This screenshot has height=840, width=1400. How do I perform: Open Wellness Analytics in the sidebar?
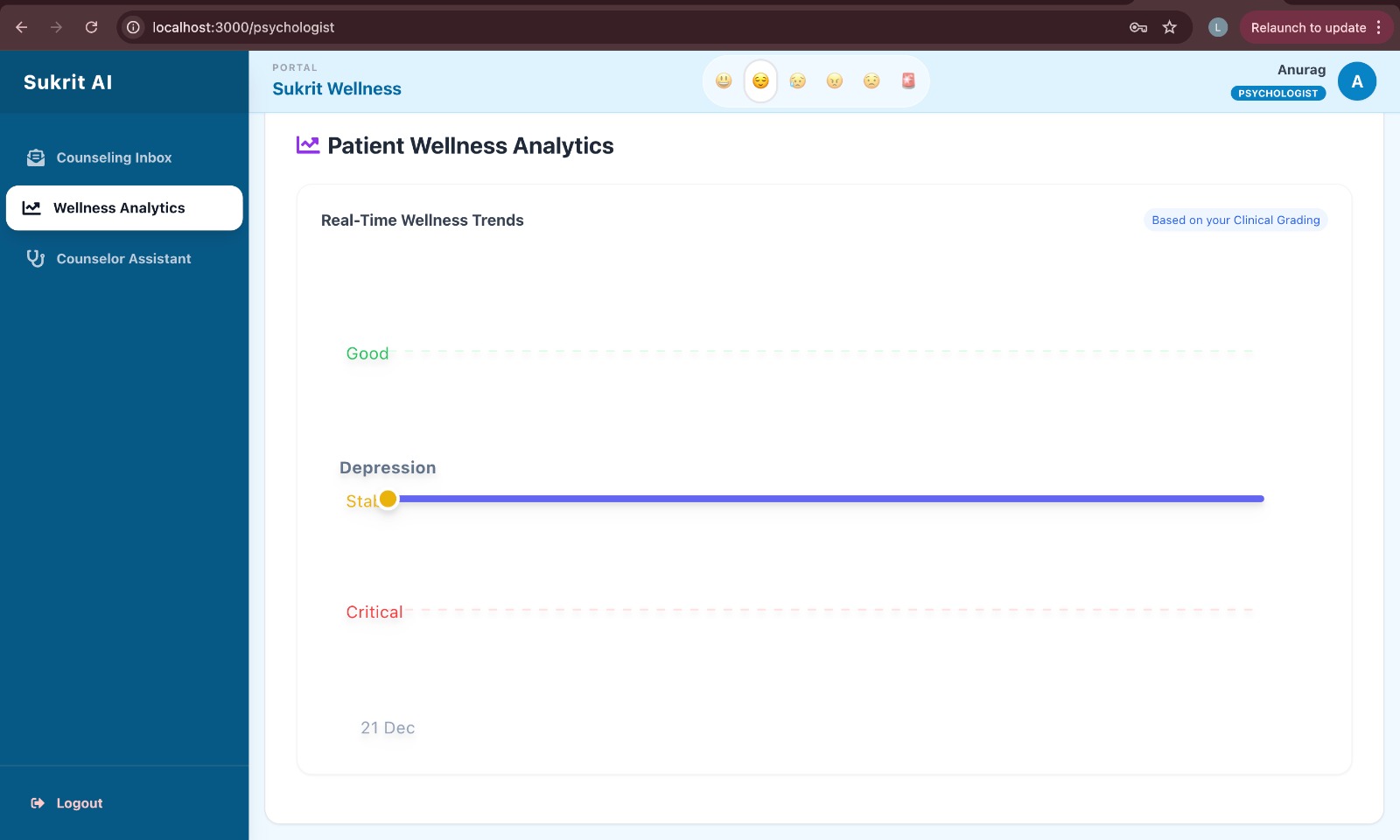click(124, 208)
